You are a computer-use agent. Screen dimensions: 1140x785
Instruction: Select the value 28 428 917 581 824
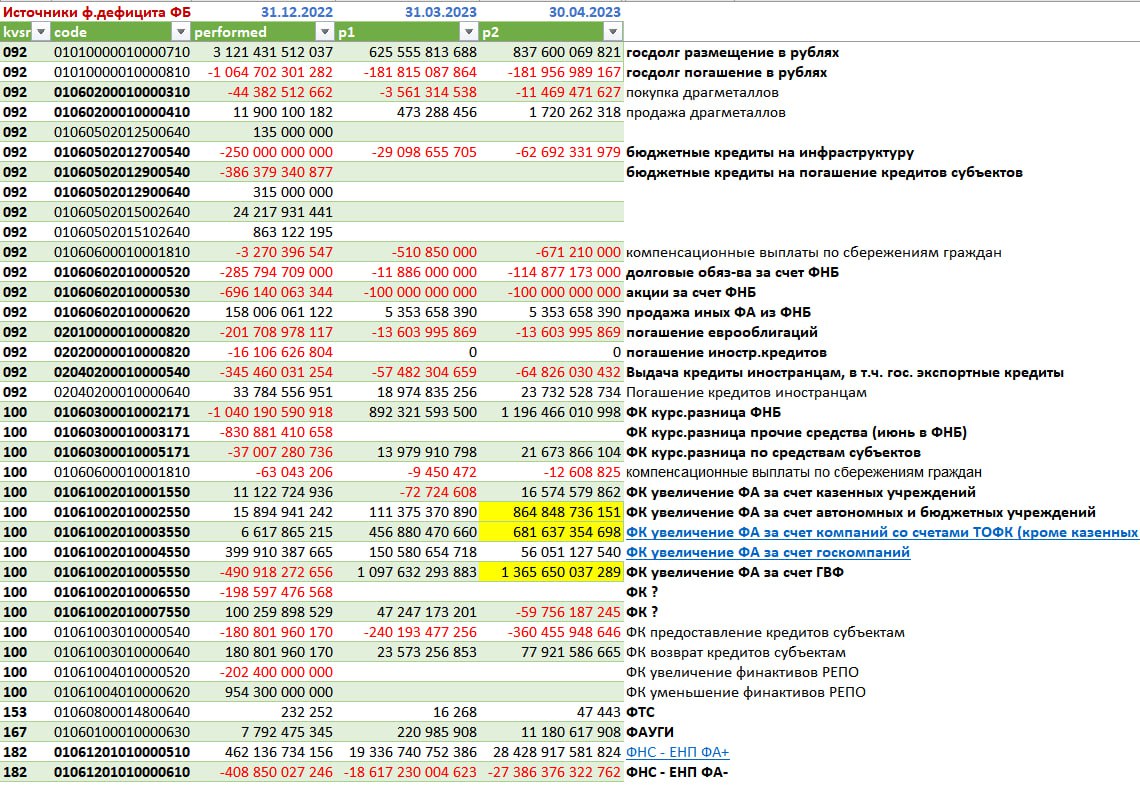pos(557,752)
